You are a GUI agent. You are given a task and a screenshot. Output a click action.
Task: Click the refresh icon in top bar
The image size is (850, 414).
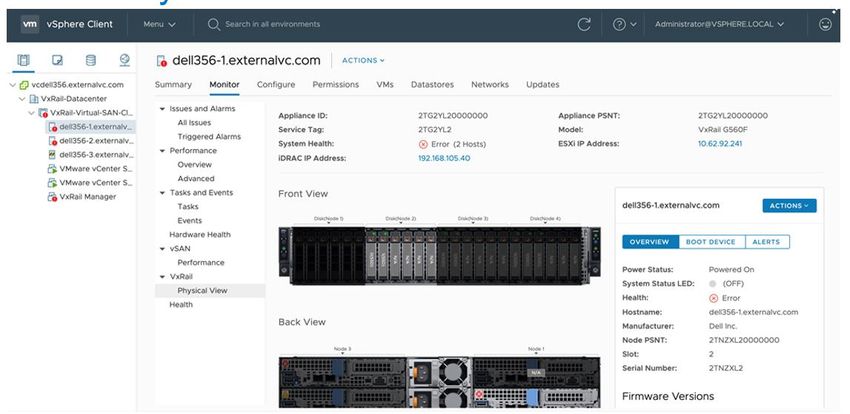point(584,24)
